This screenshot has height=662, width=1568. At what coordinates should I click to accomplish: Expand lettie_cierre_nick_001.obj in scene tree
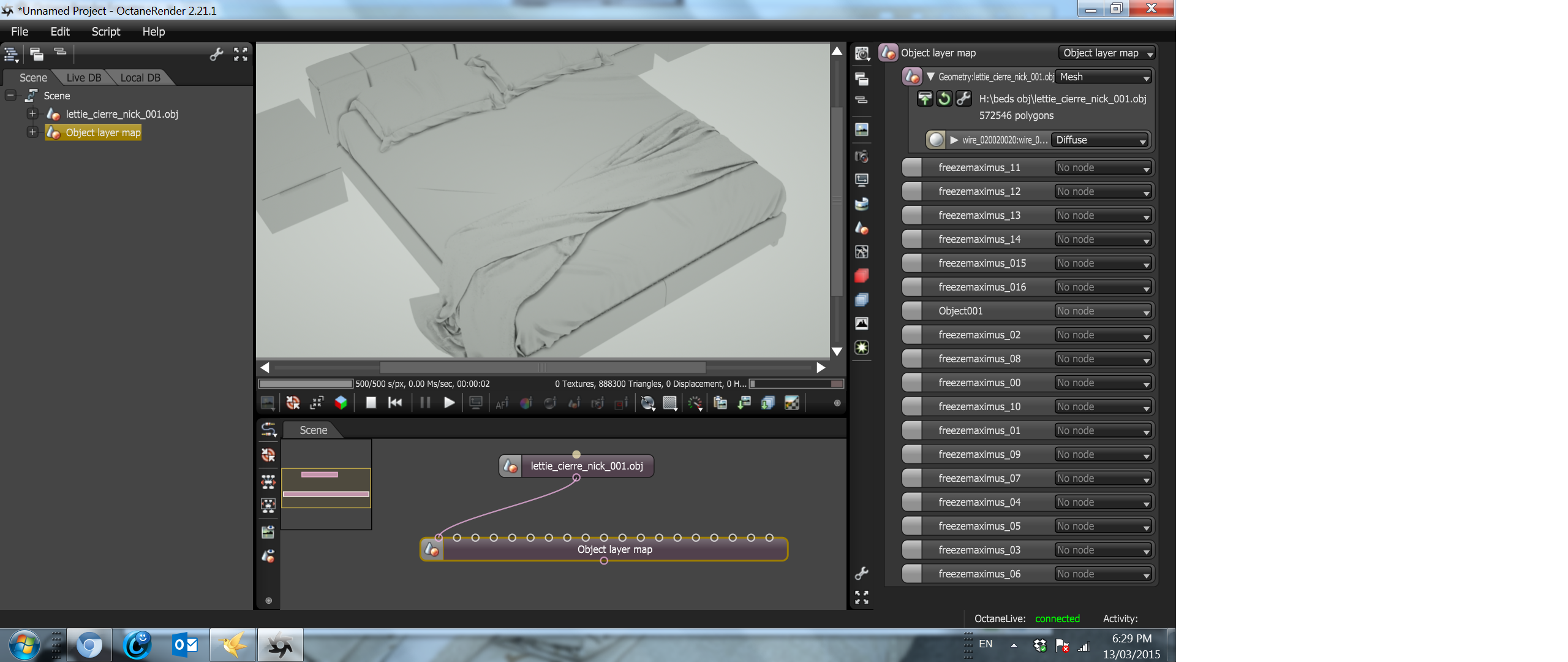(33, 114)
